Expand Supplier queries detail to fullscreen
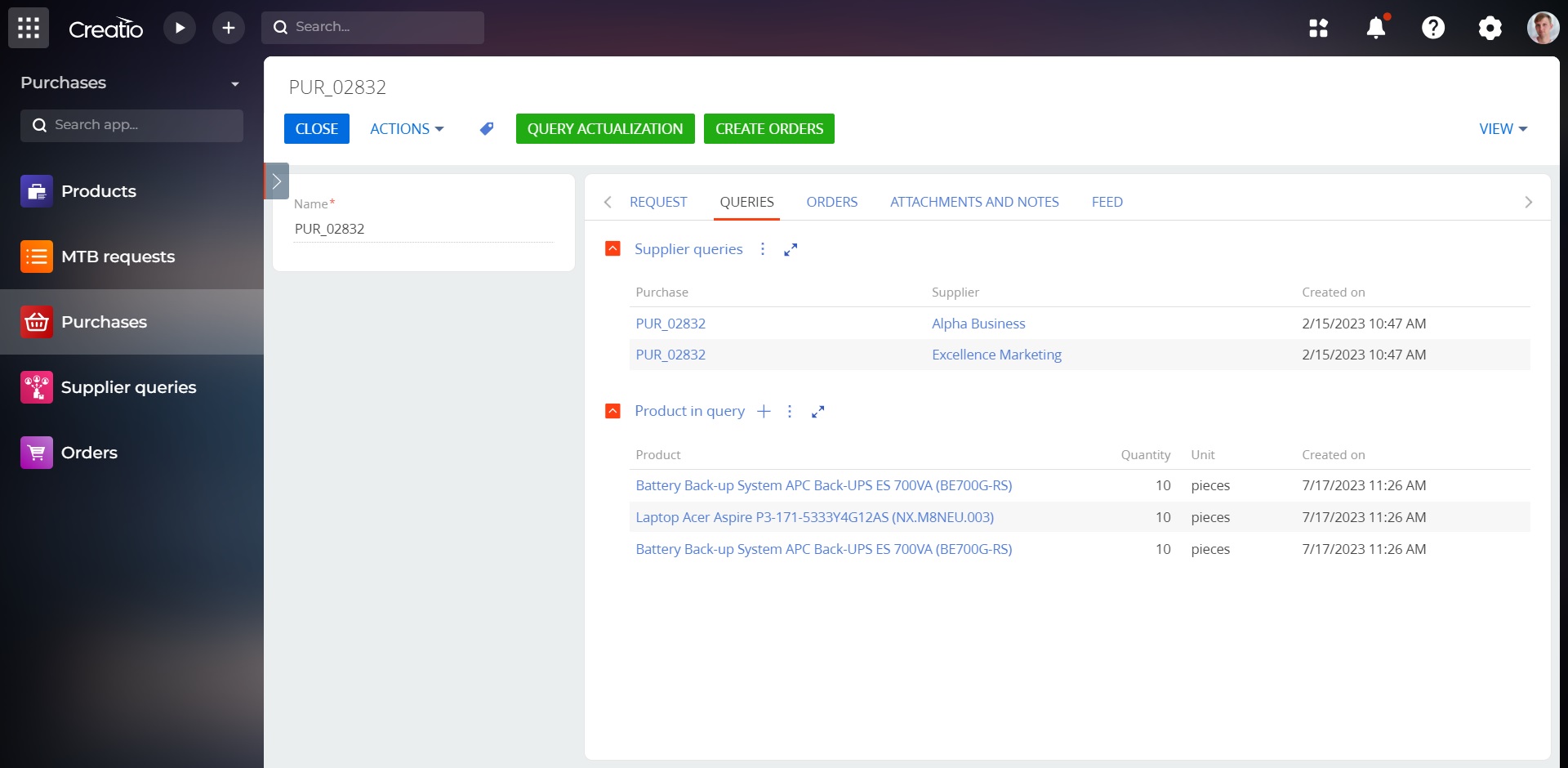 (x=790, y=249)
